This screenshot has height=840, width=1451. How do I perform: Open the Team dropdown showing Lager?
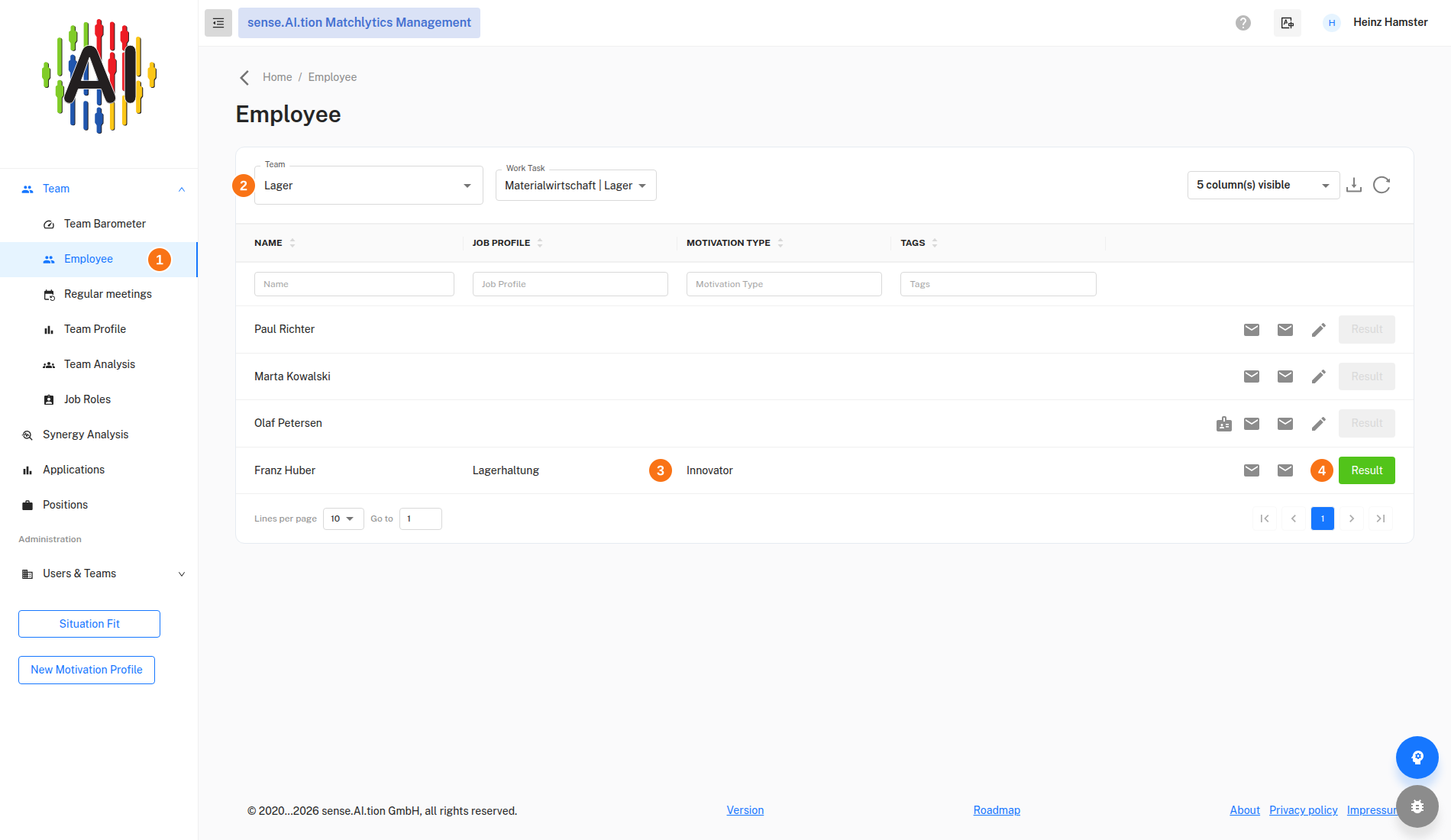369,186
